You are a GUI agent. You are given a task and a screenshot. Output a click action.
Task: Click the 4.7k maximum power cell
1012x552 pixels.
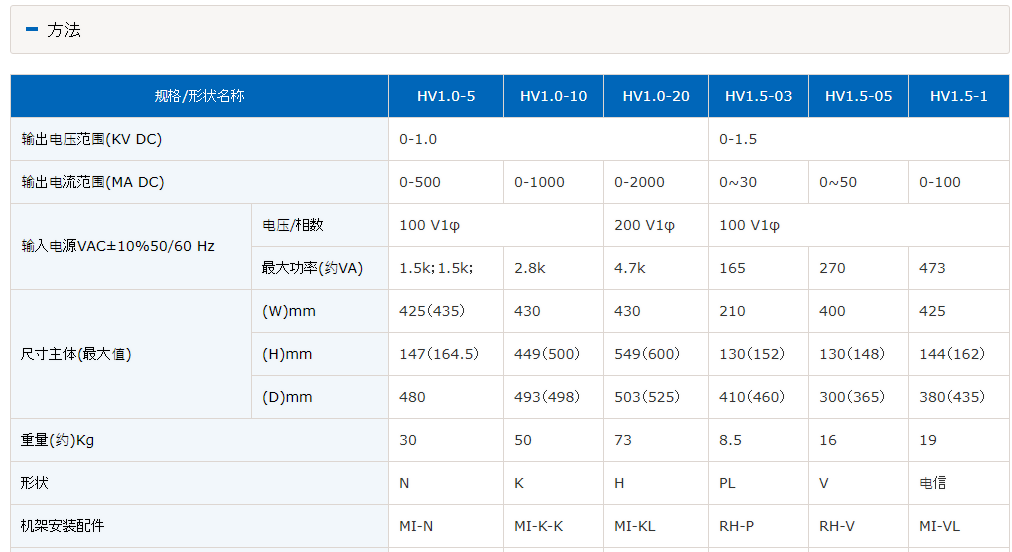coord(630,268)
